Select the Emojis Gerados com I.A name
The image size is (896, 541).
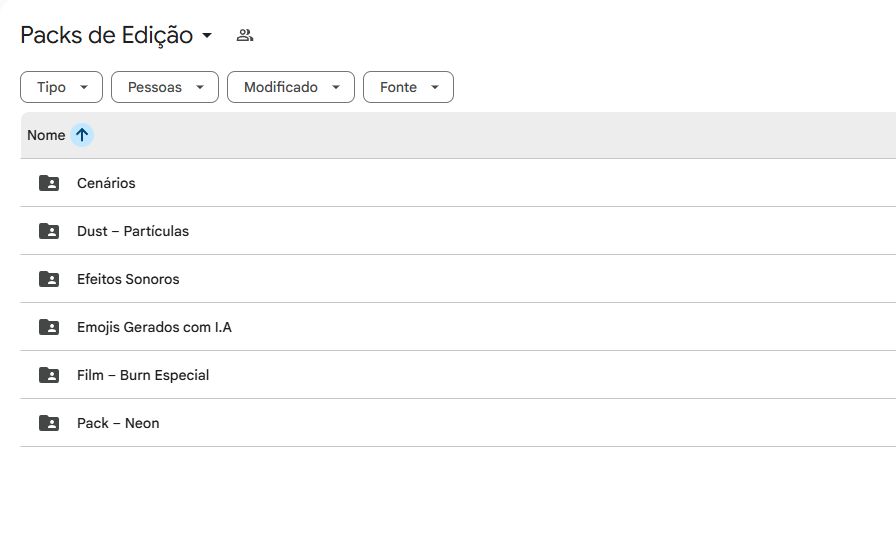[x=154, y=327]
